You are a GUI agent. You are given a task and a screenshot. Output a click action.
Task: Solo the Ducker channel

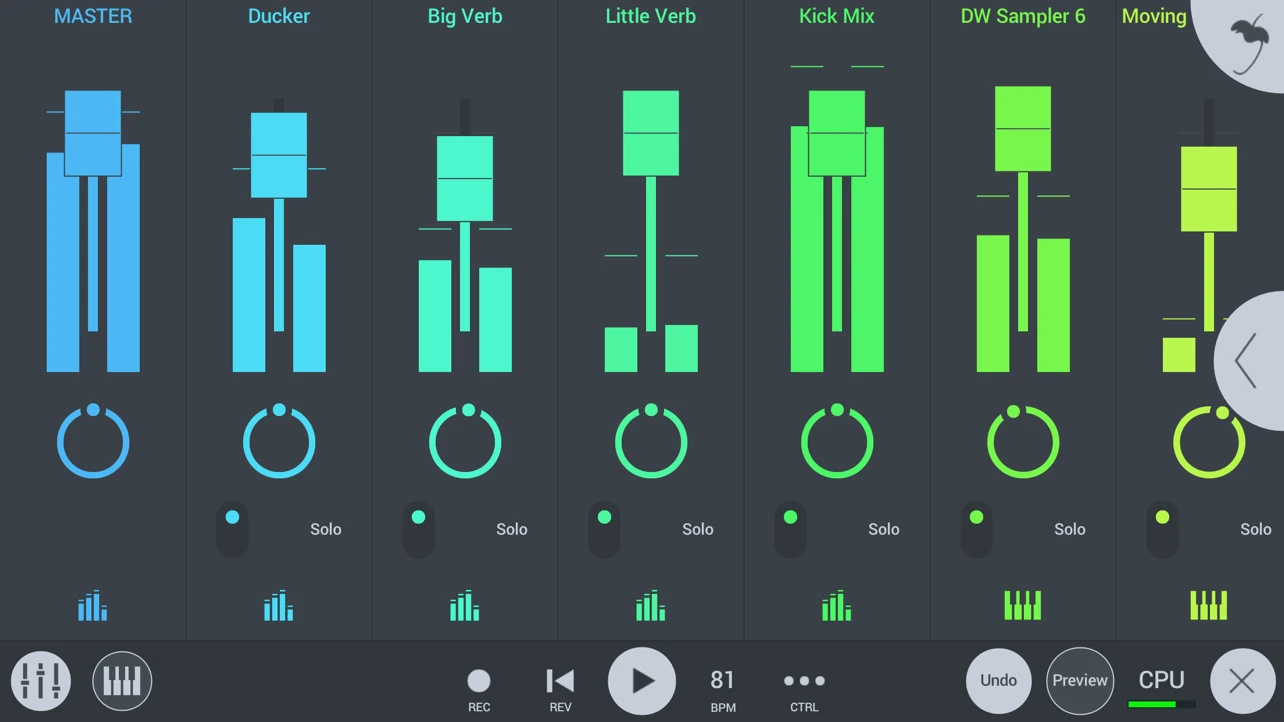click(x=326, y=529)
